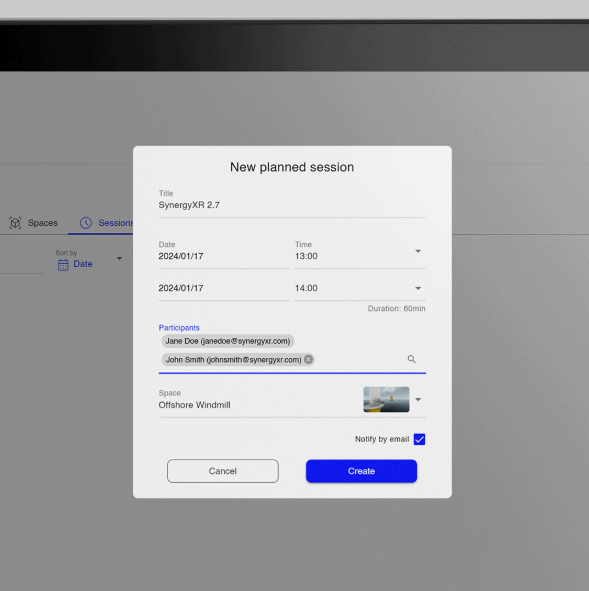Expand the Space selection dropdown arrow
The image size is (589, 591).
(x=418, y=400)
